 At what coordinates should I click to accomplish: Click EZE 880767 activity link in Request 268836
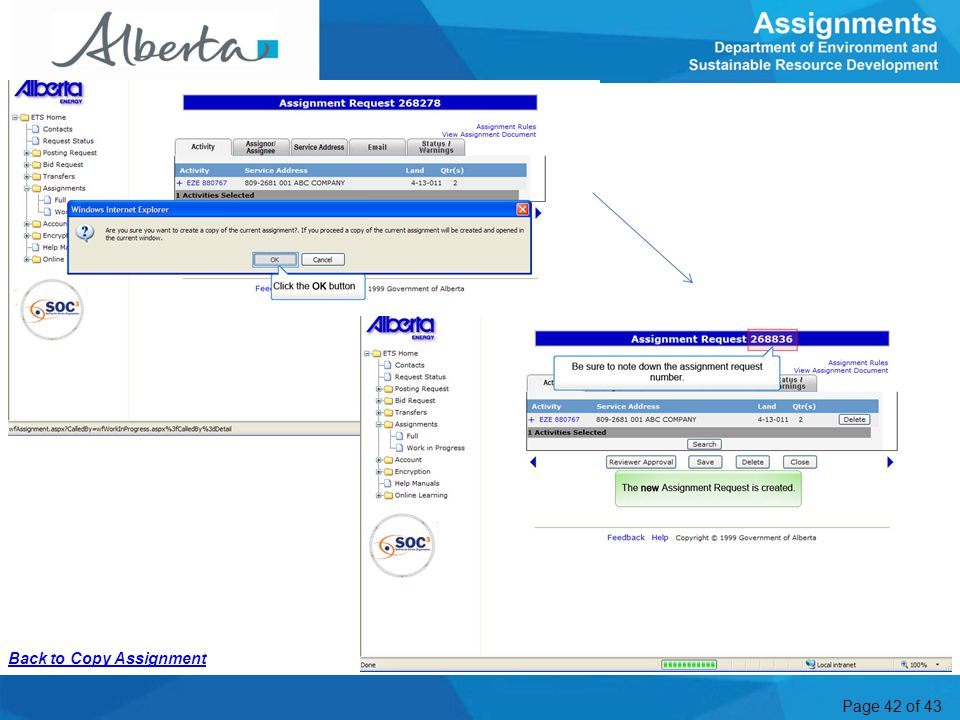point(559,419)
